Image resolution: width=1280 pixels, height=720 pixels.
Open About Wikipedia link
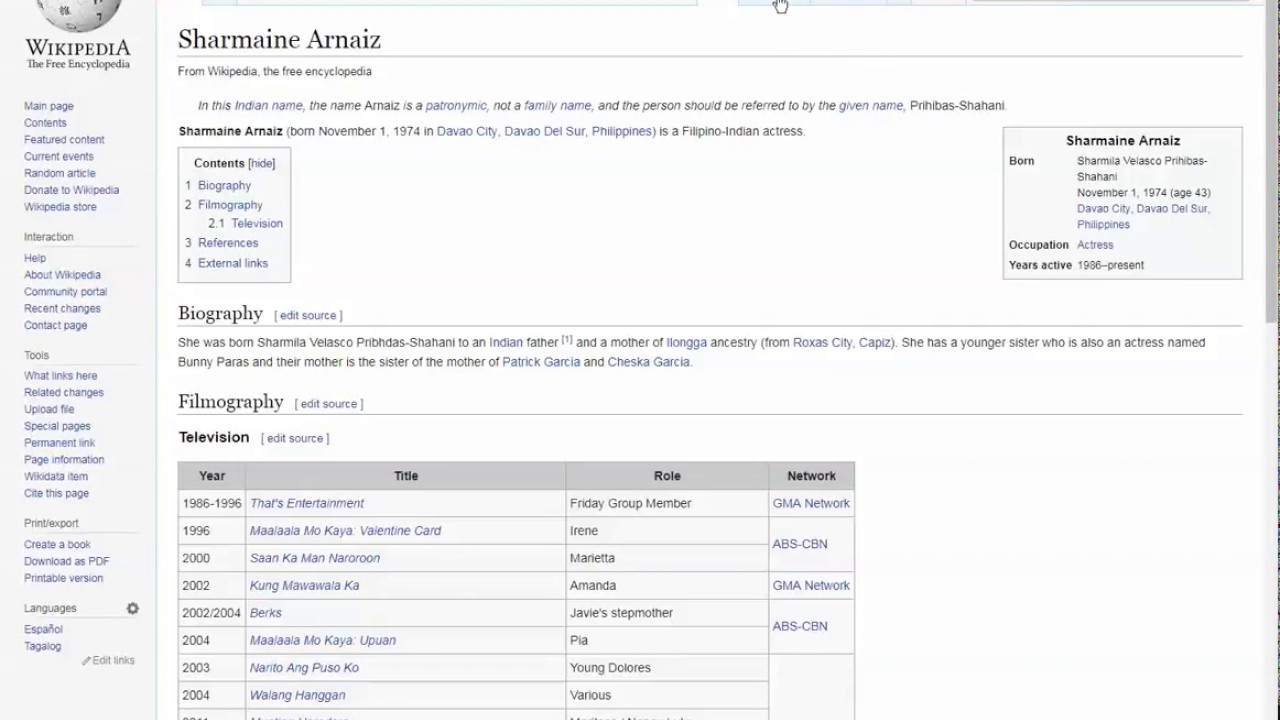click(x=62, y=275)
